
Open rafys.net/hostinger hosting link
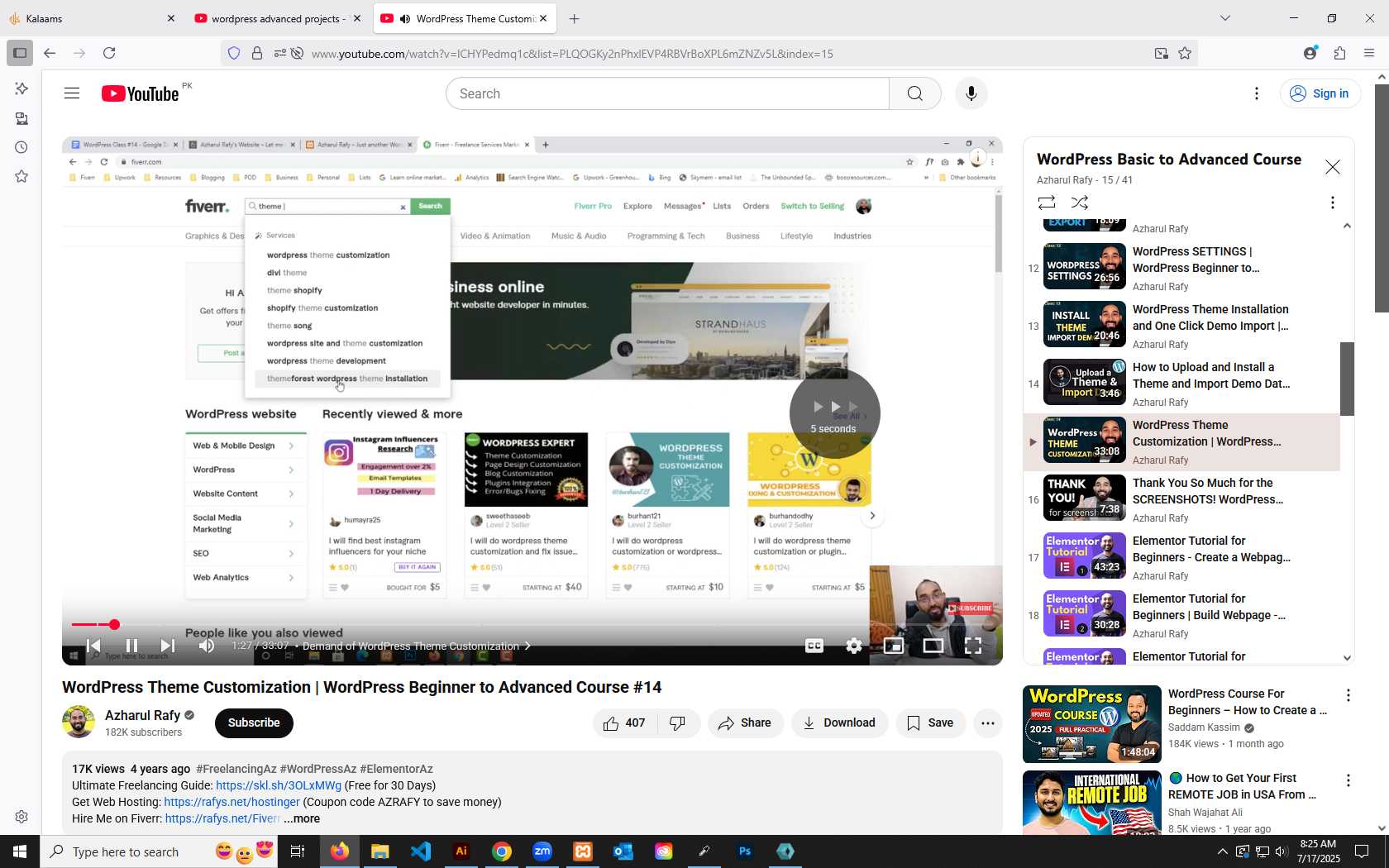pyautogui.click(x=231, y=802)
